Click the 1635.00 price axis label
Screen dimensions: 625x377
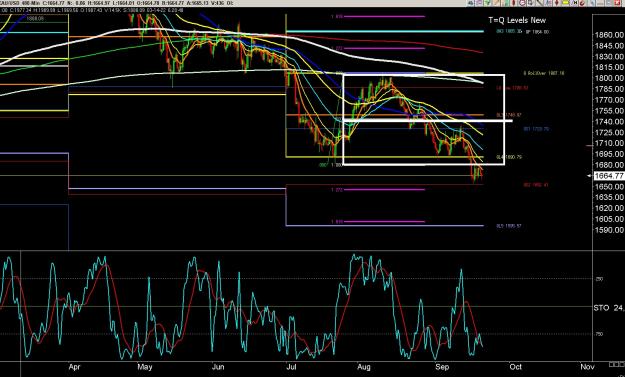point(609,197)
